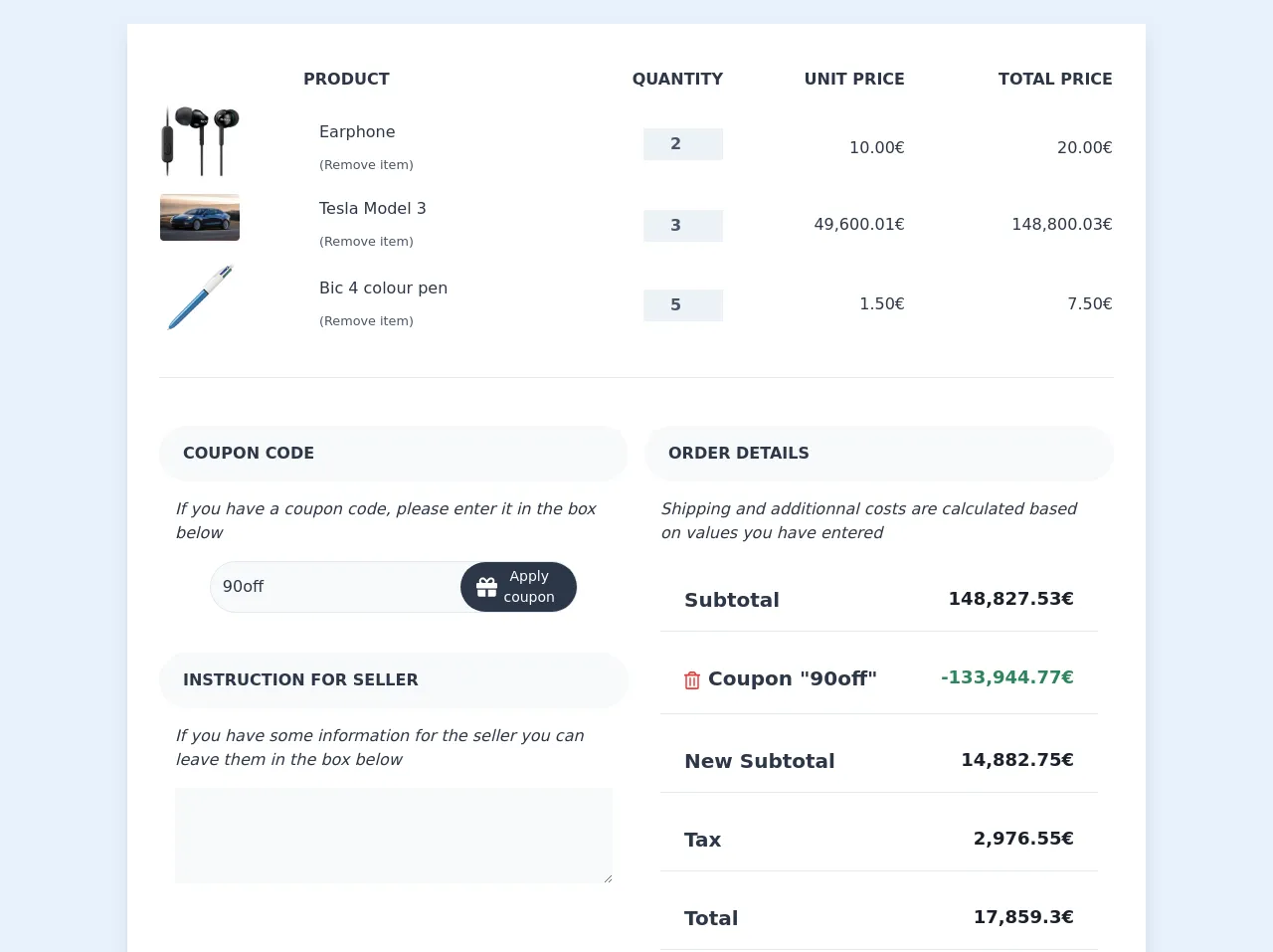Screen dimensions: 1273x952
Task: Click the Bic pen quantity field
Action: (682, 305)
